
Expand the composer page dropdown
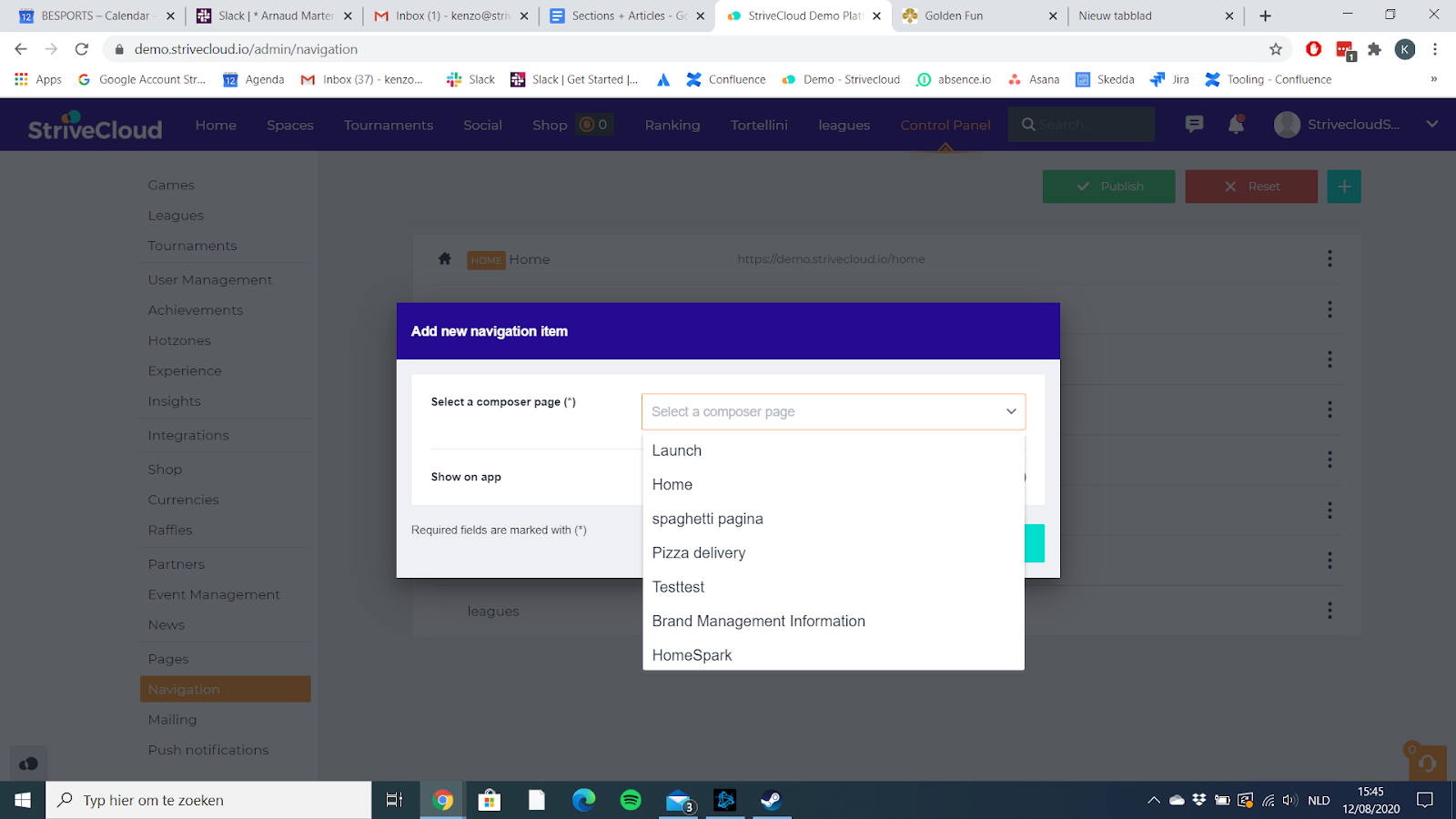click(833, 411)
